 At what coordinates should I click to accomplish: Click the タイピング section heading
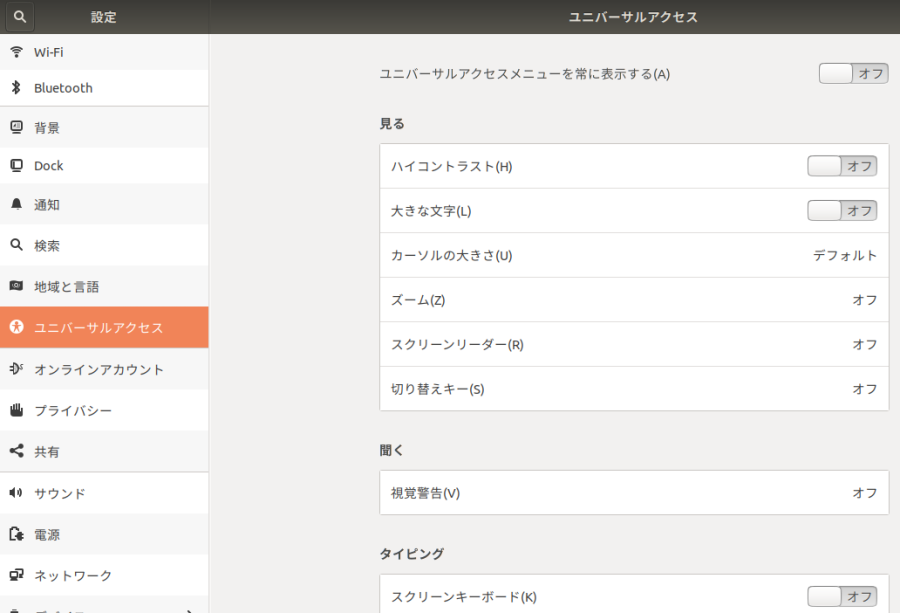(412, 554)
